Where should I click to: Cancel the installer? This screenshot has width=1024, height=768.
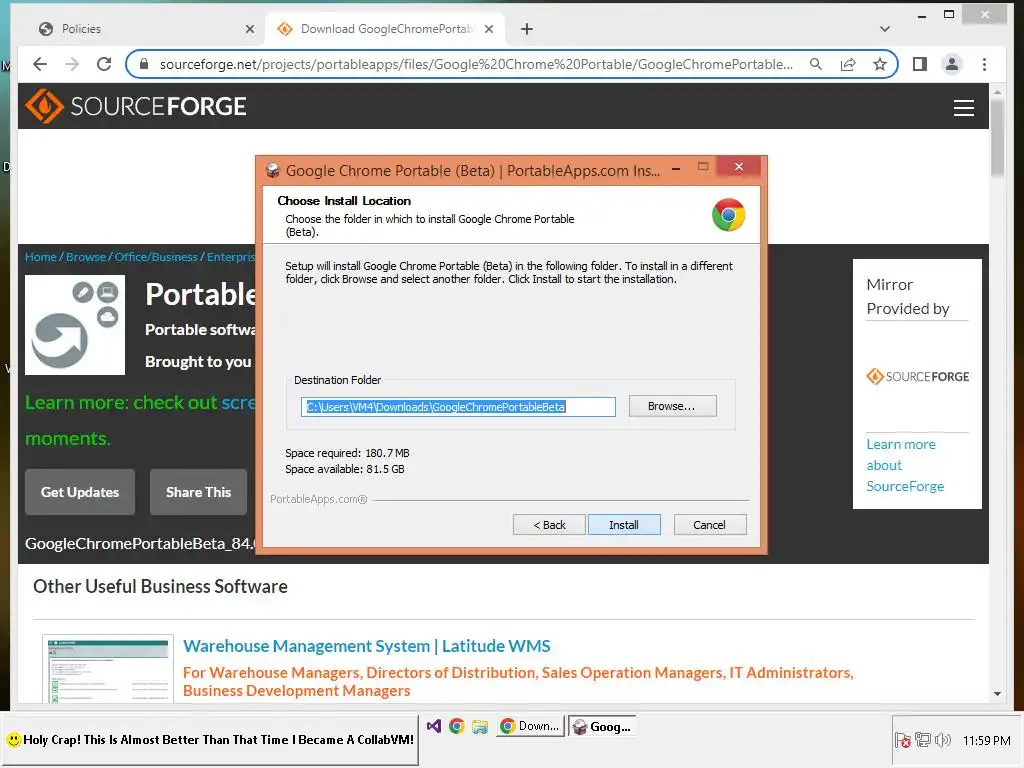click(x=709, y=524)
